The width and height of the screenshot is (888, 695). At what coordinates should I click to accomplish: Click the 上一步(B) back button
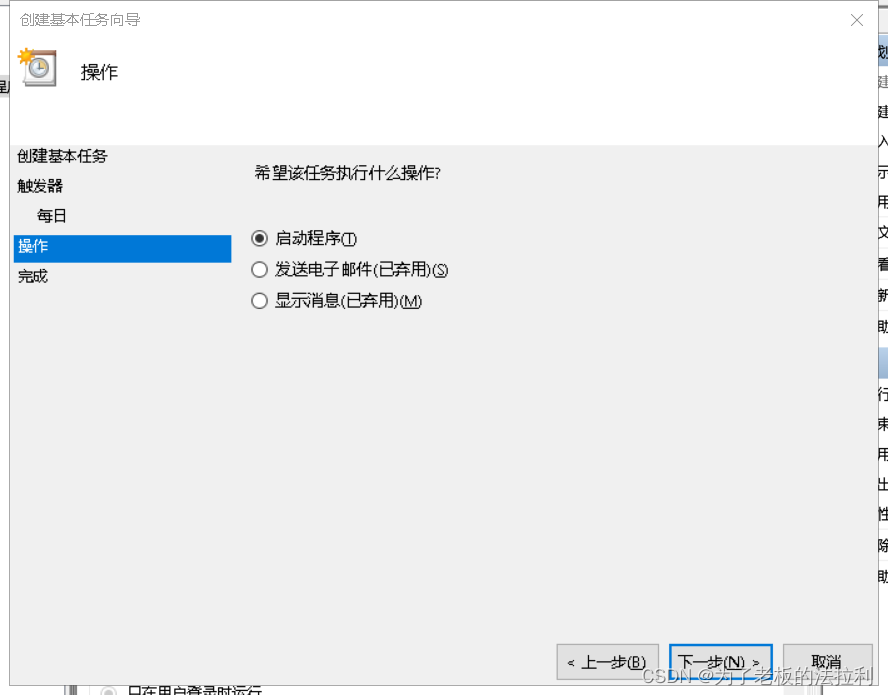tap(607, 662)
